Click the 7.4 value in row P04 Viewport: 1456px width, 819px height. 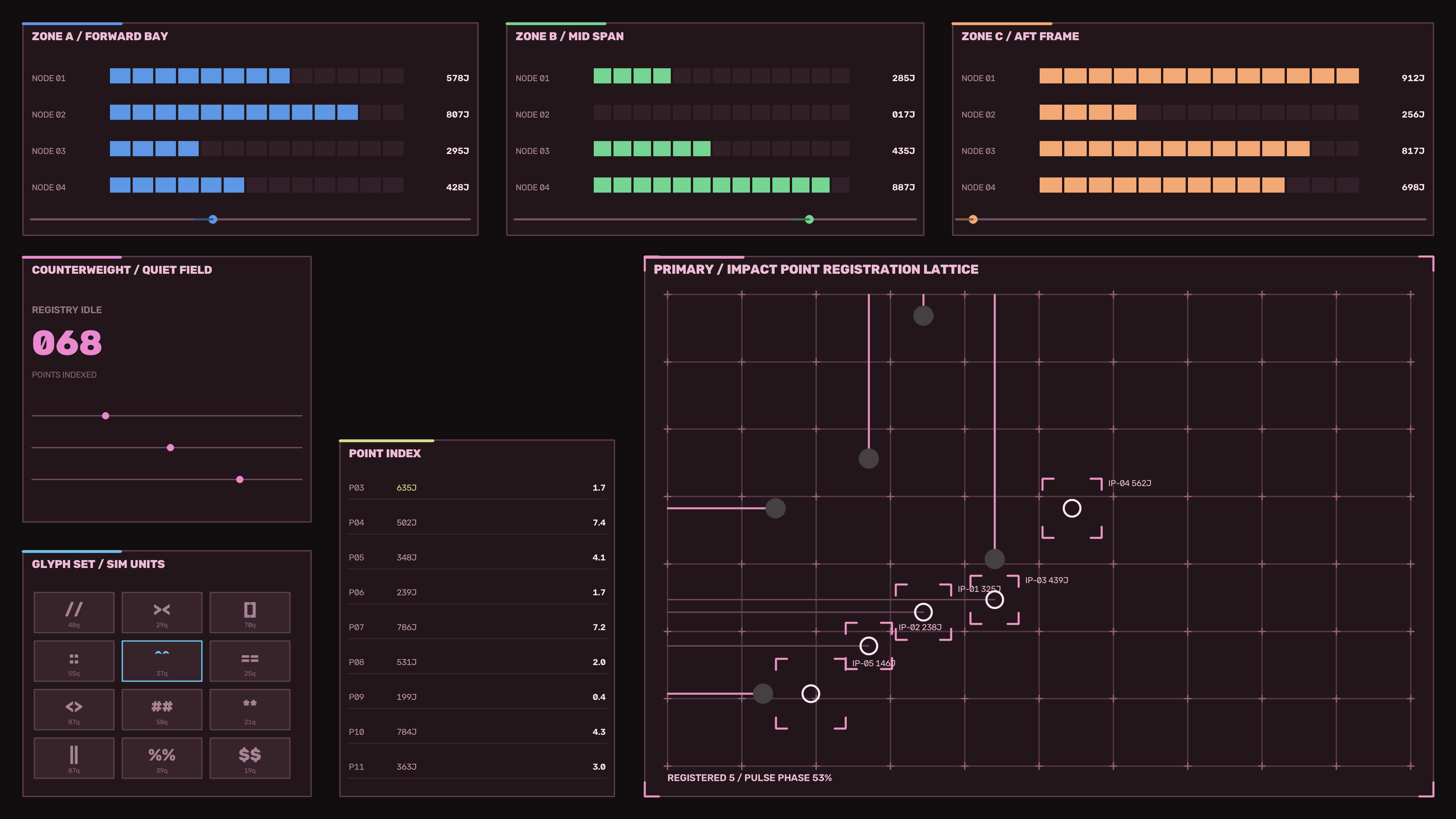[599, 523]
